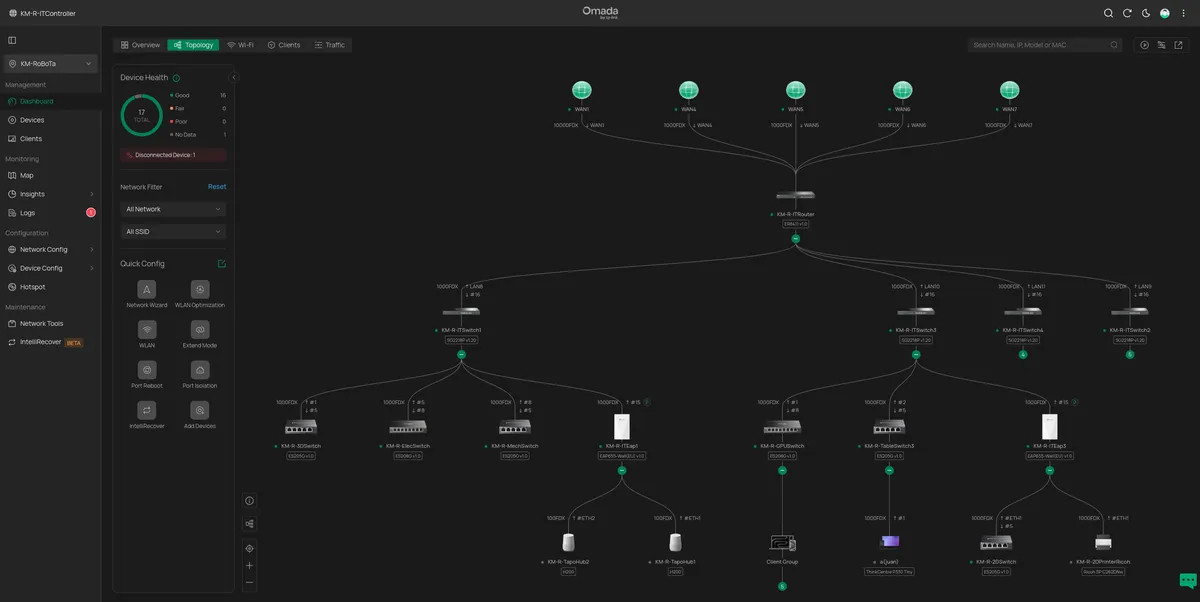This screenshot has height=602, width=1200.
Task: Open the All SSID filter dropdown
Action: 173,231
